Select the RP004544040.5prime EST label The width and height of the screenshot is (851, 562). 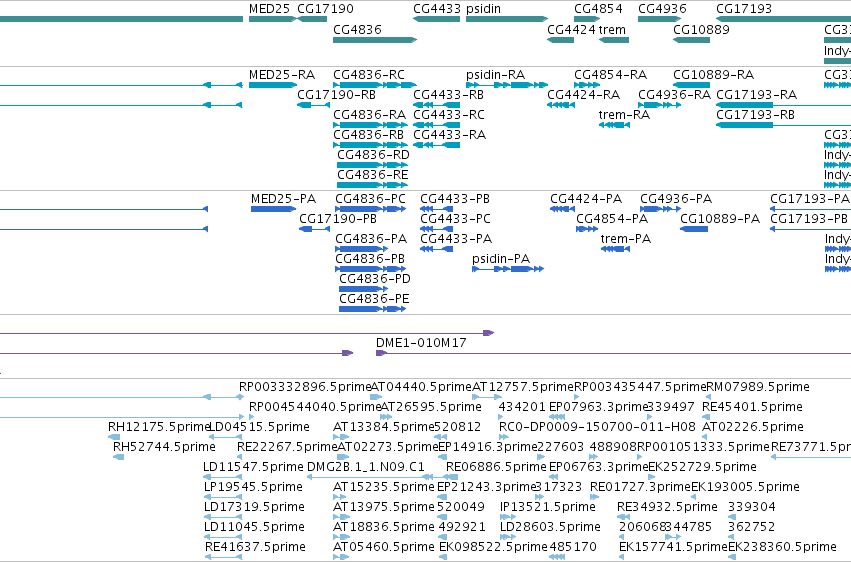click(315, 407)
